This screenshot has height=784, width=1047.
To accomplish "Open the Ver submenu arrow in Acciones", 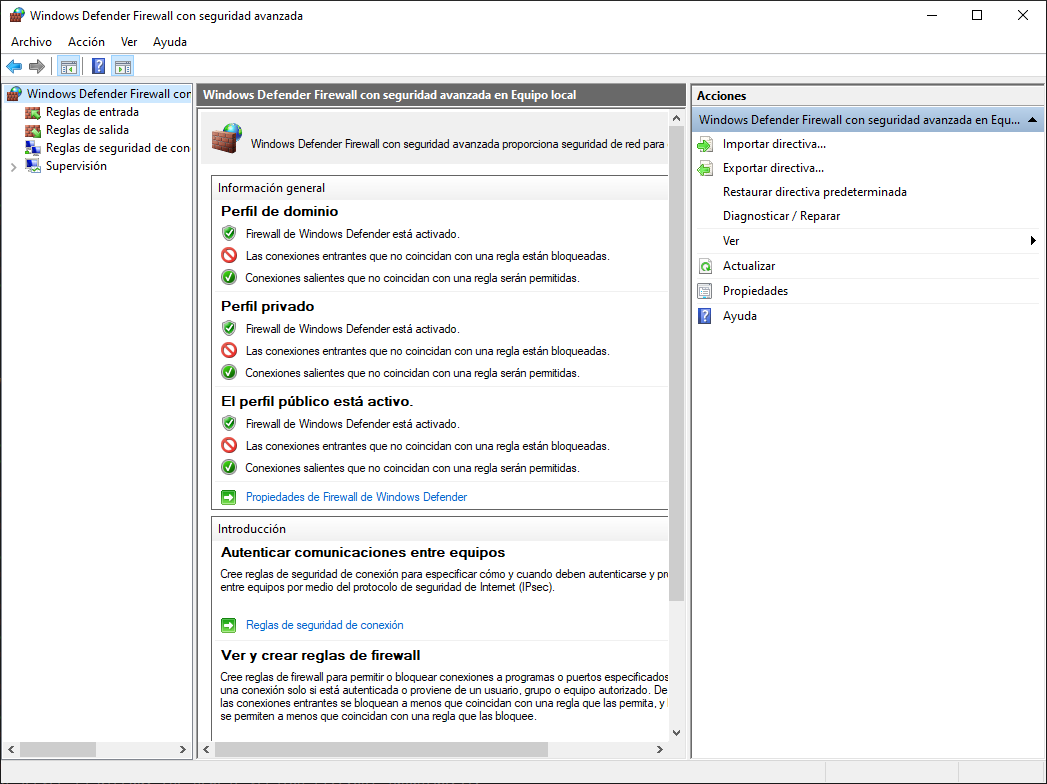I will coord(1033,240).
